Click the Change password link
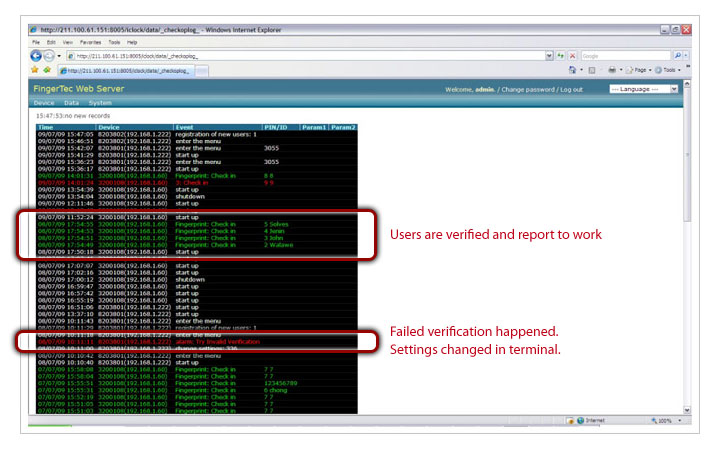This screenshot has width=720, height=450. click(x=528, y=90)
